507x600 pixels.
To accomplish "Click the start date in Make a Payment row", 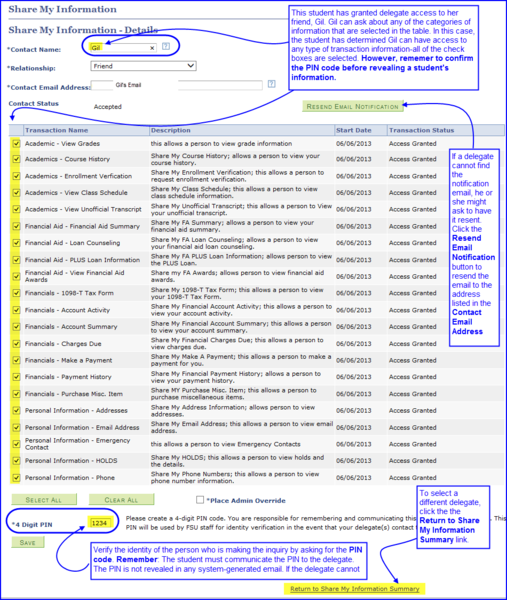I will click(x=354, y=360).
